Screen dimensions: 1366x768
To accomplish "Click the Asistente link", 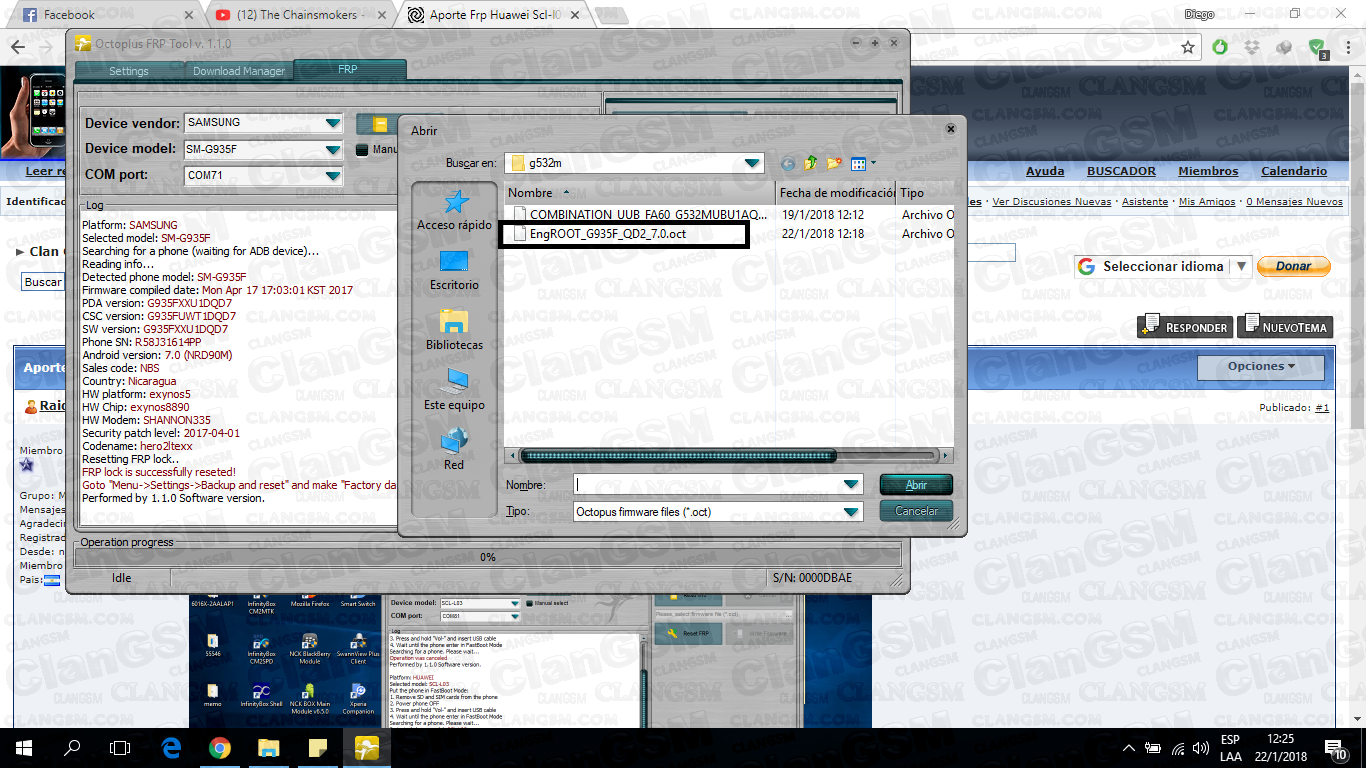I will pos(1145,202).
